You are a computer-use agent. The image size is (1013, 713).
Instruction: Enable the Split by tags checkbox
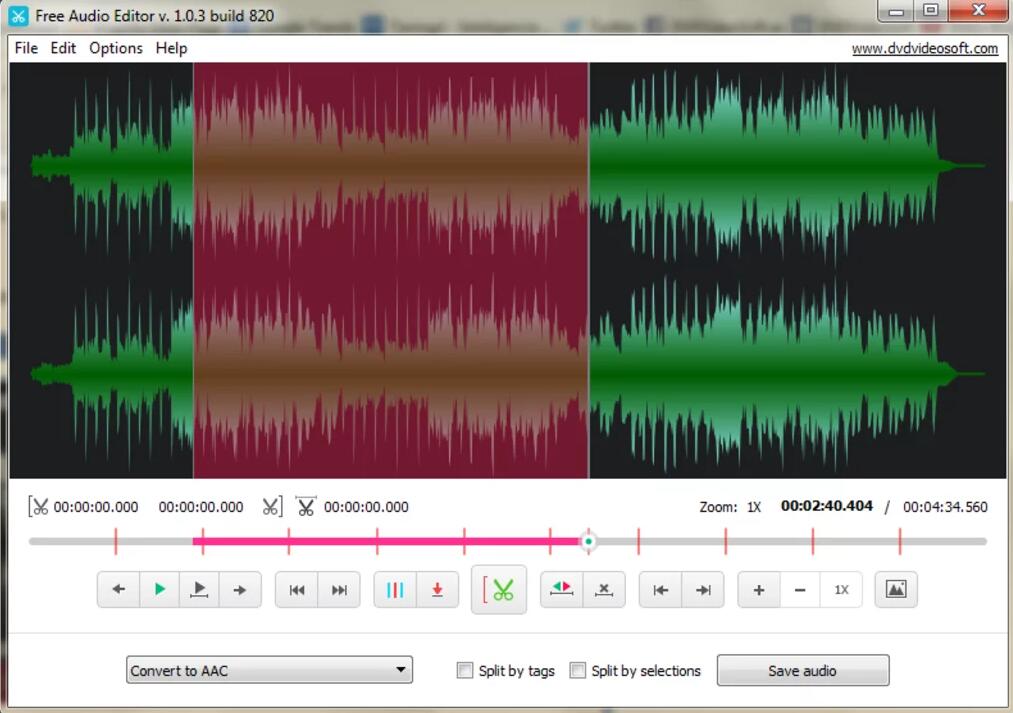[x=465, y=671]
